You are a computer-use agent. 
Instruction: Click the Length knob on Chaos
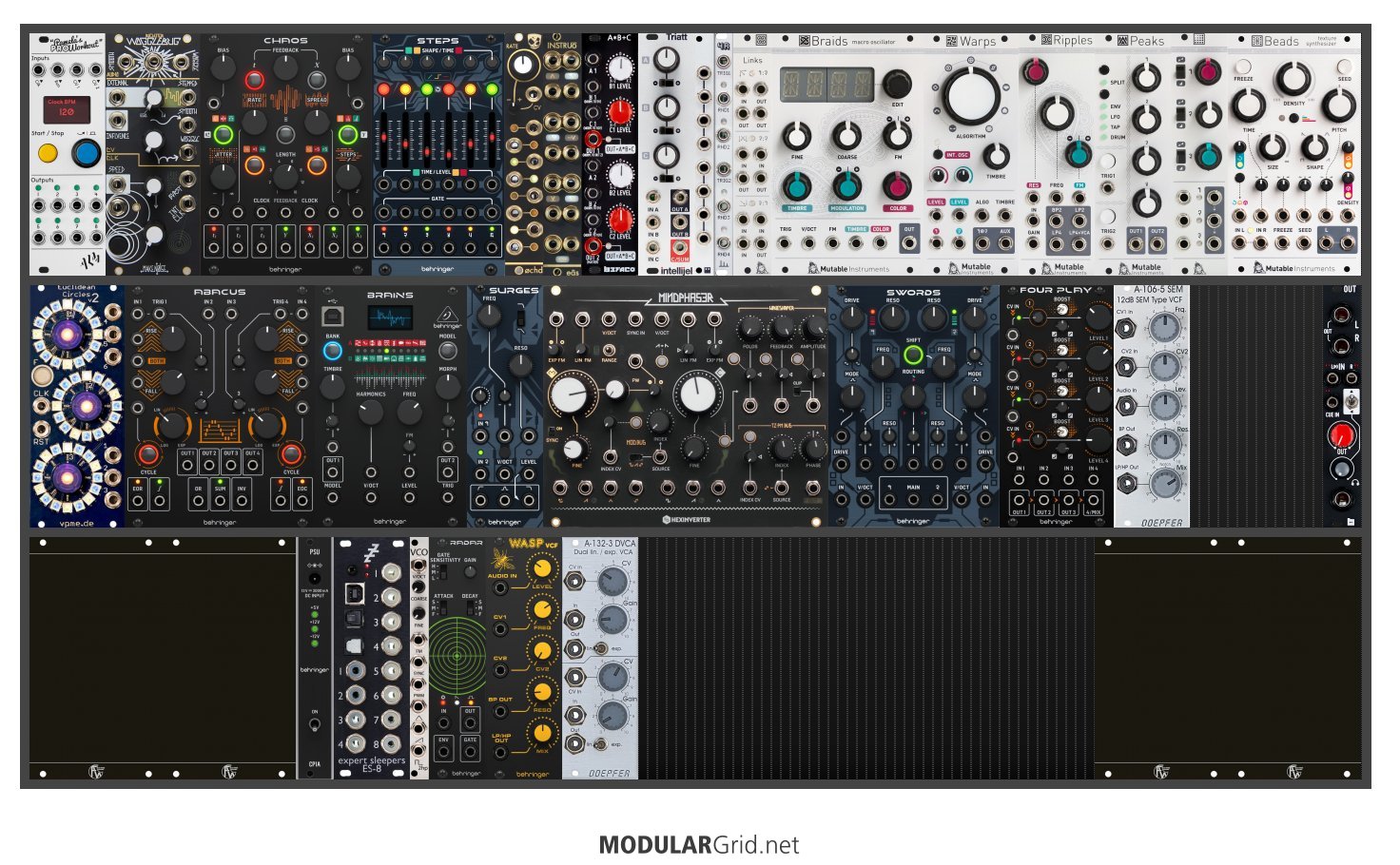[x=285, y=175]
